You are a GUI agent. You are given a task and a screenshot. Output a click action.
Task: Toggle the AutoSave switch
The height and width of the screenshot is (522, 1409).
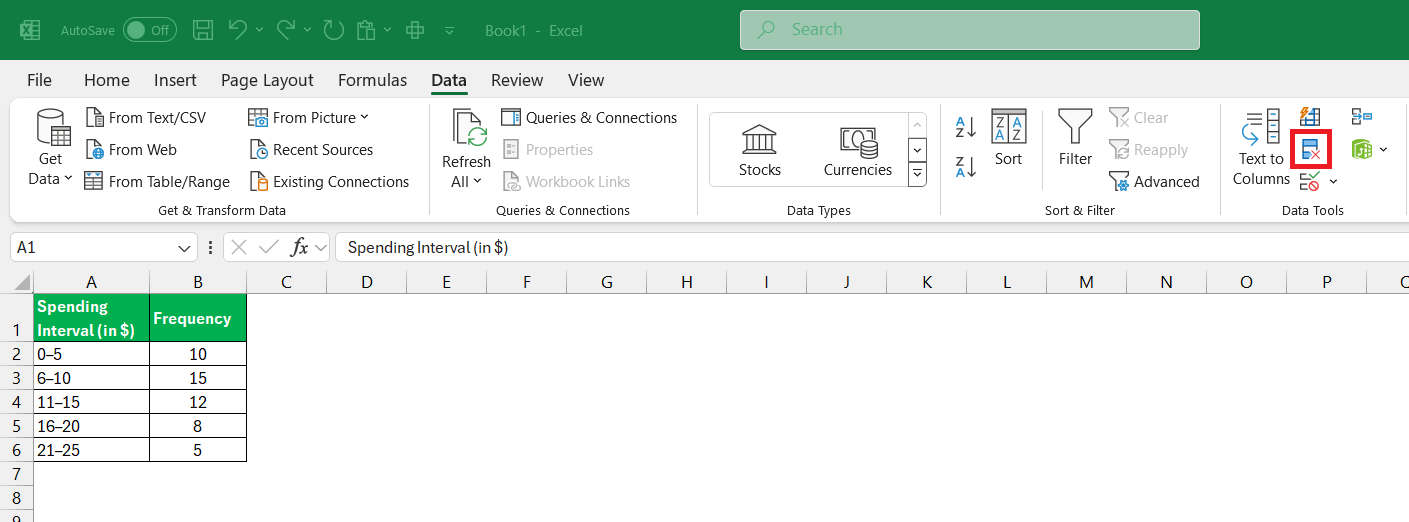click(150, 30)
